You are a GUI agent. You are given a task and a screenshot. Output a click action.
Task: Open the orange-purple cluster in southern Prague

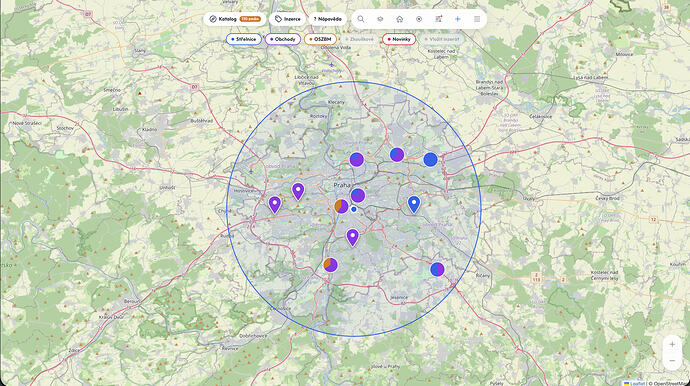[330, 265]
